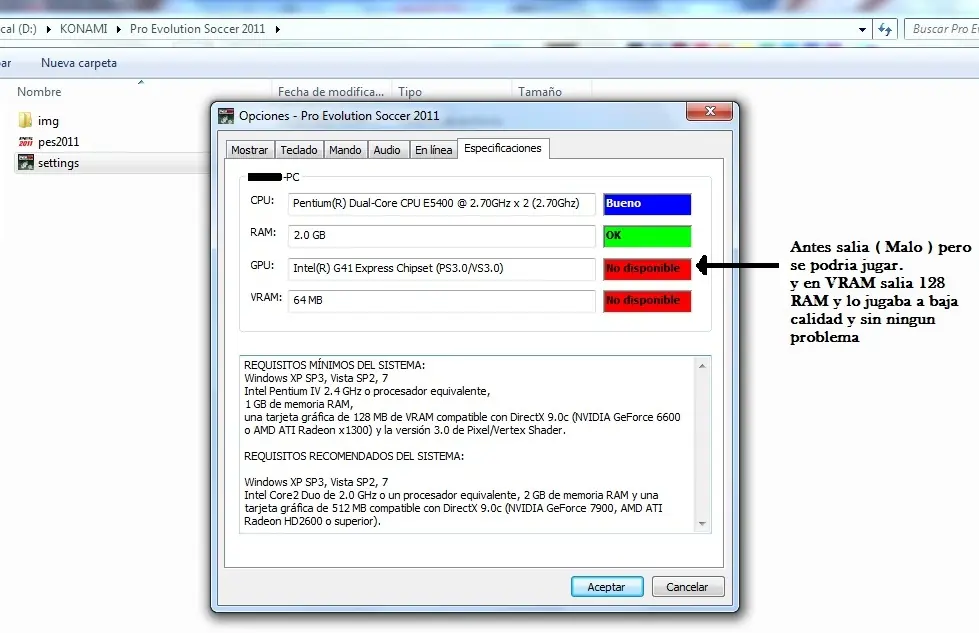Click the REQUISITOS MÍNIMOS DEL SISTEMA heading
This screenshot has height=633, width=979.
tap(335, 365)
